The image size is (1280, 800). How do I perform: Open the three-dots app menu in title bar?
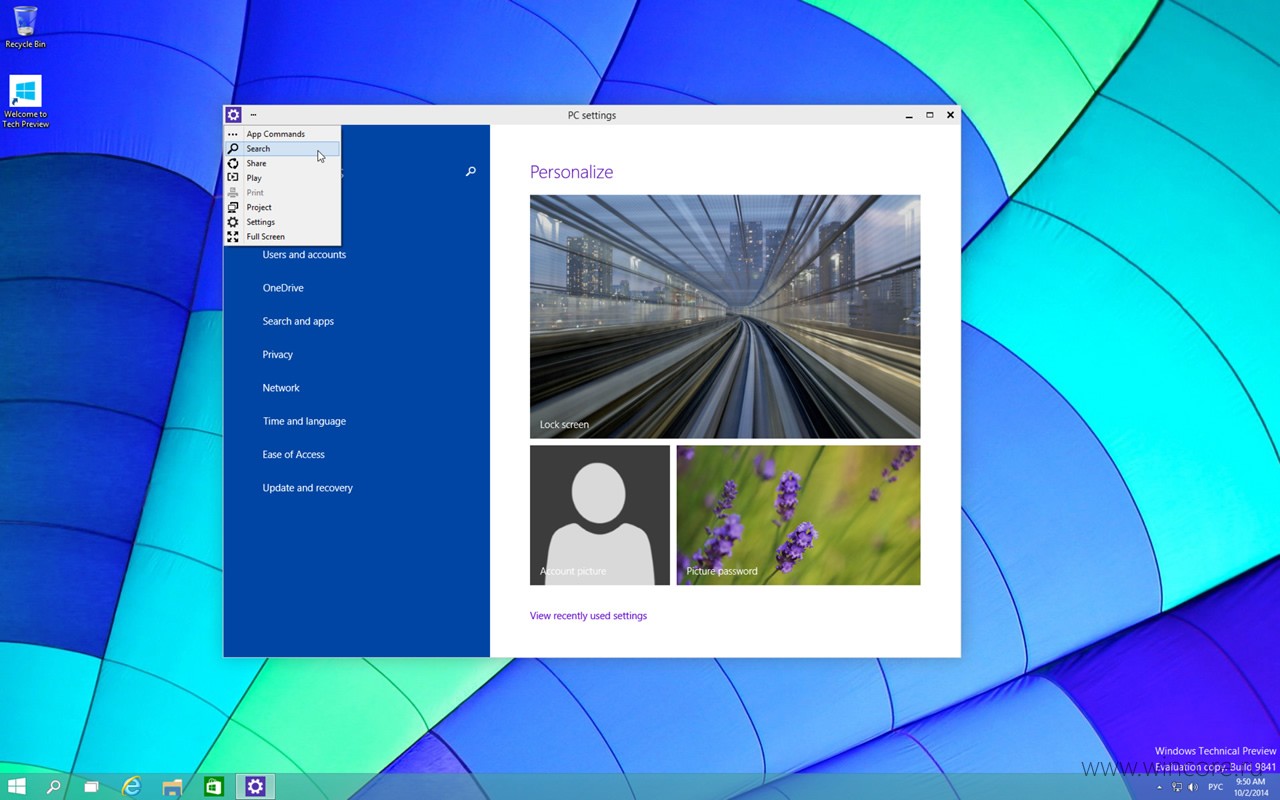coord(253,115)
